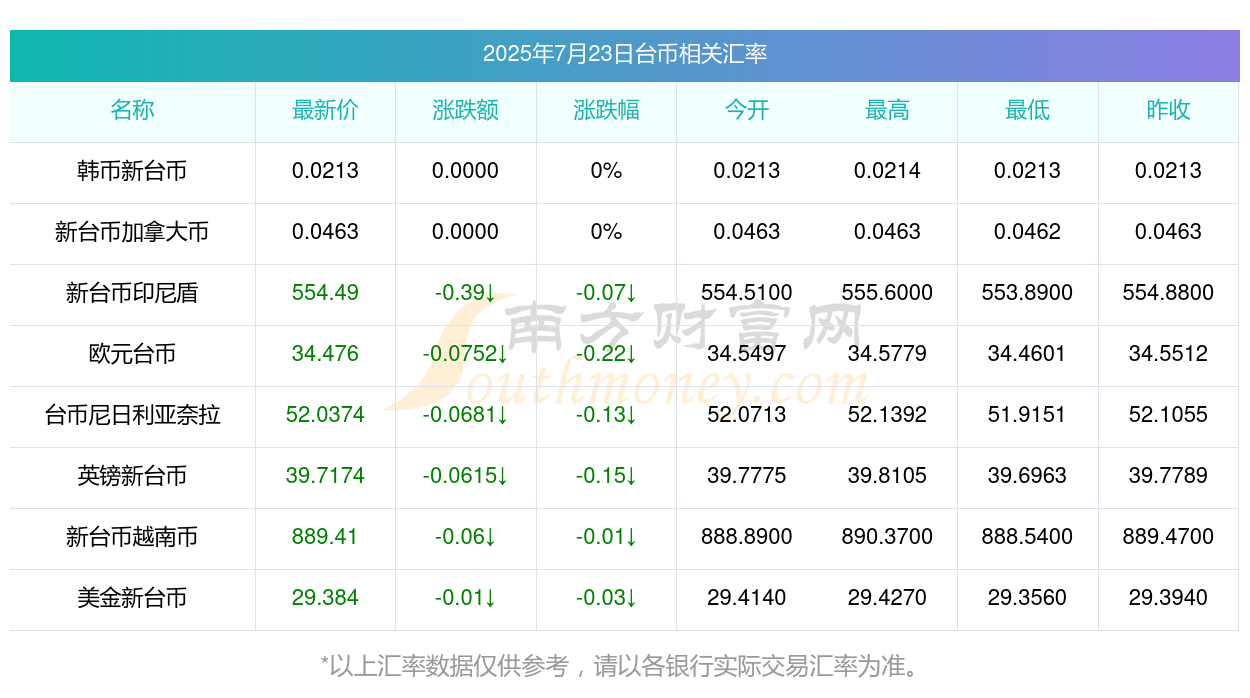Select opening value 52.0713

747,415
